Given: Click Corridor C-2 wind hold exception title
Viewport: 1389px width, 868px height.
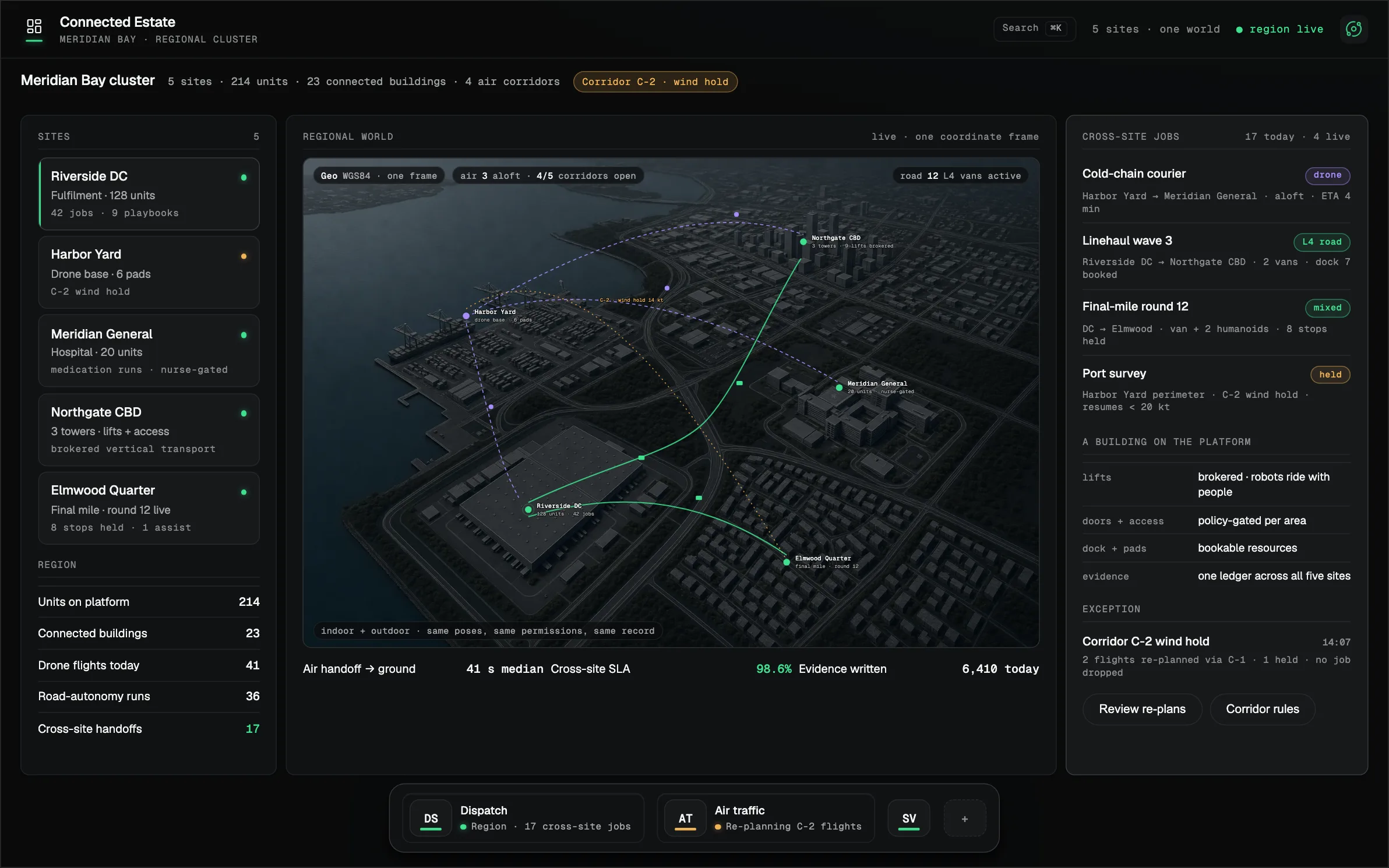Looking at the screenshot, I should point(1145,641).
